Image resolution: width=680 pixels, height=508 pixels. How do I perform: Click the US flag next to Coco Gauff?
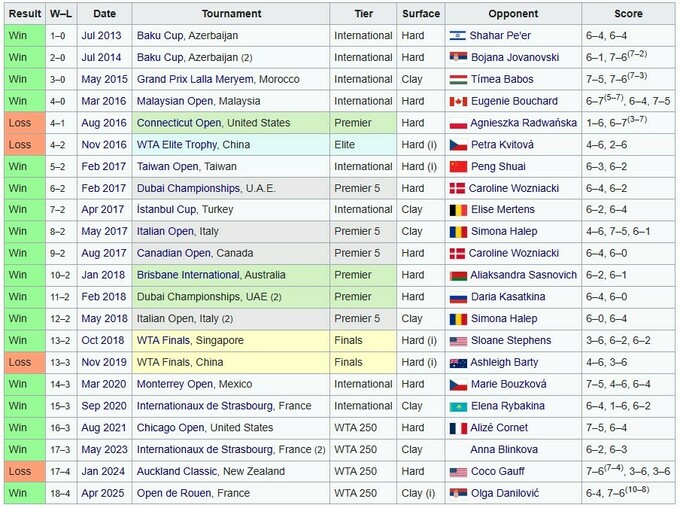pos(458,471)
